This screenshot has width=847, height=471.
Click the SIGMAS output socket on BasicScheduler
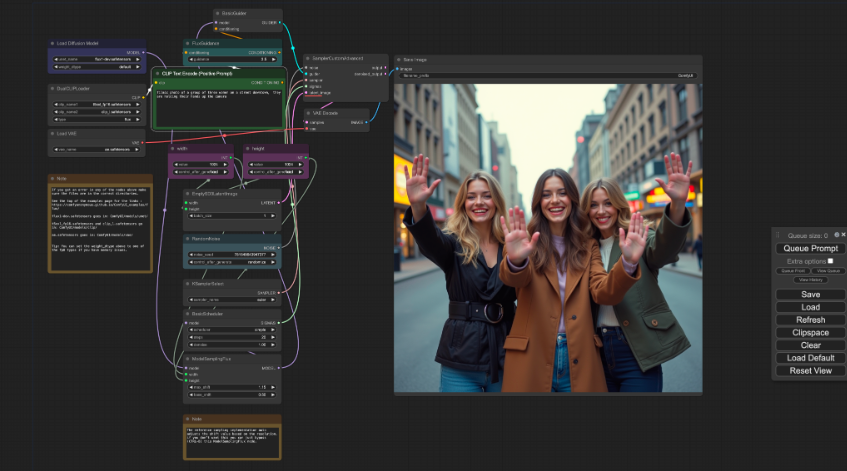tap(279, 323)
